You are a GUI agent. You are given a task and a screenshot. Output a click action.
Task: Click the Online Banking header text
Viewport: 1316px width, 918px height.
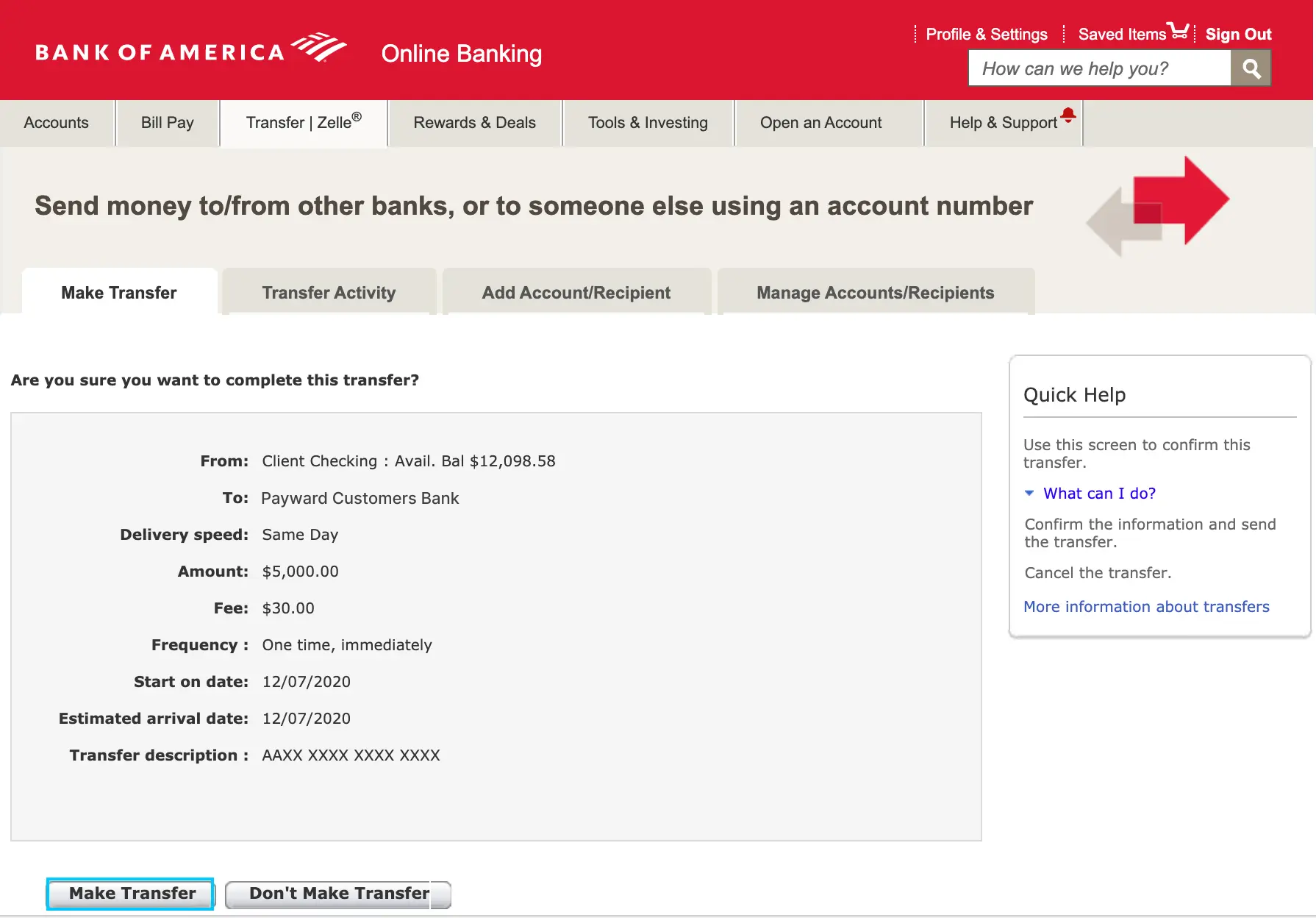pyautogui.click(x=462, y=54)
